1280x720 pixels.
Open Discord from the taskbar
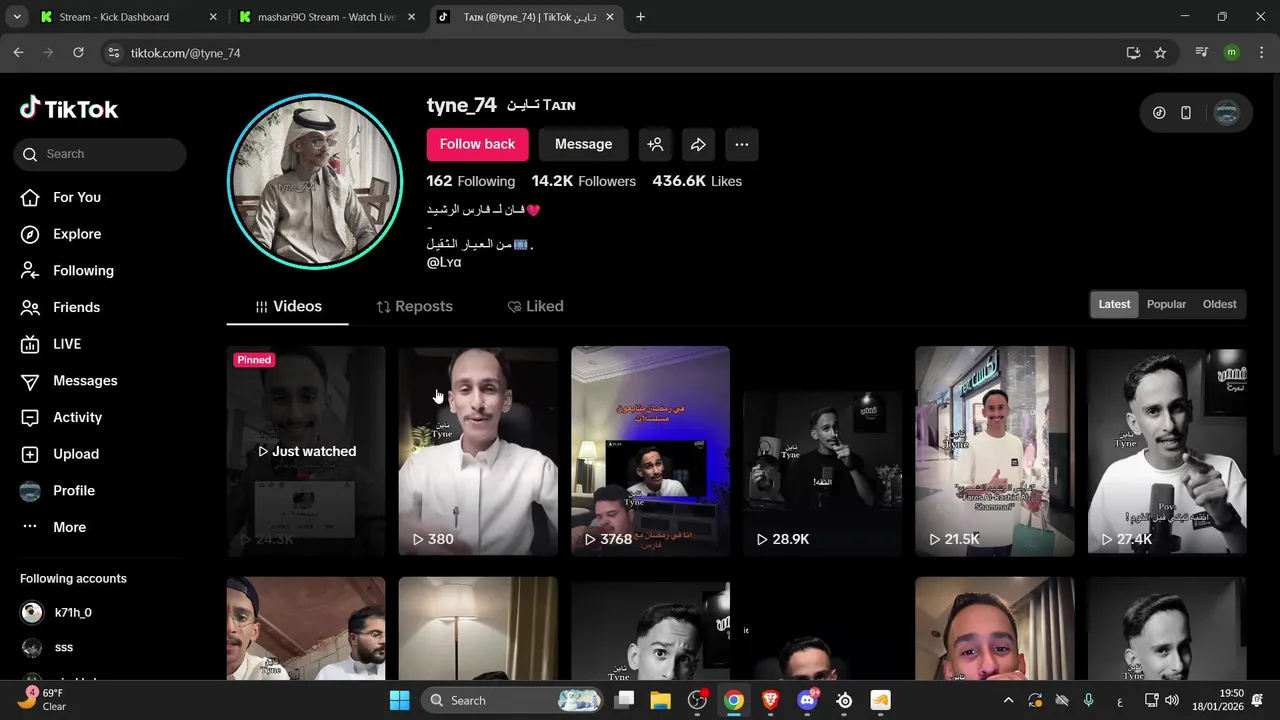coord(808,700)
